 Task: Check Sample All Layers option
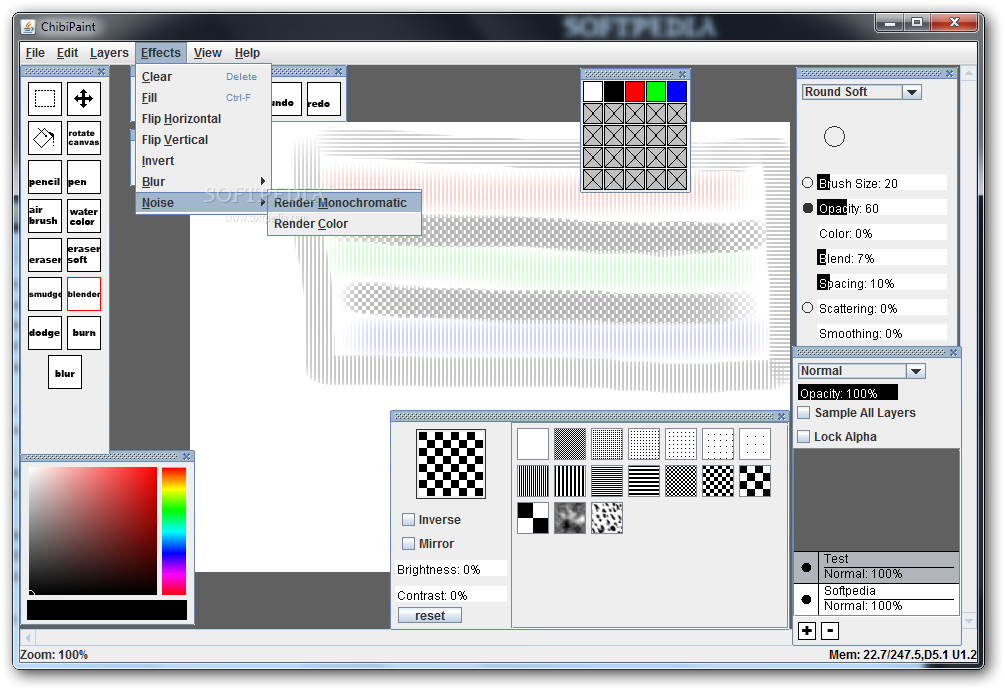tap(804, 413)
